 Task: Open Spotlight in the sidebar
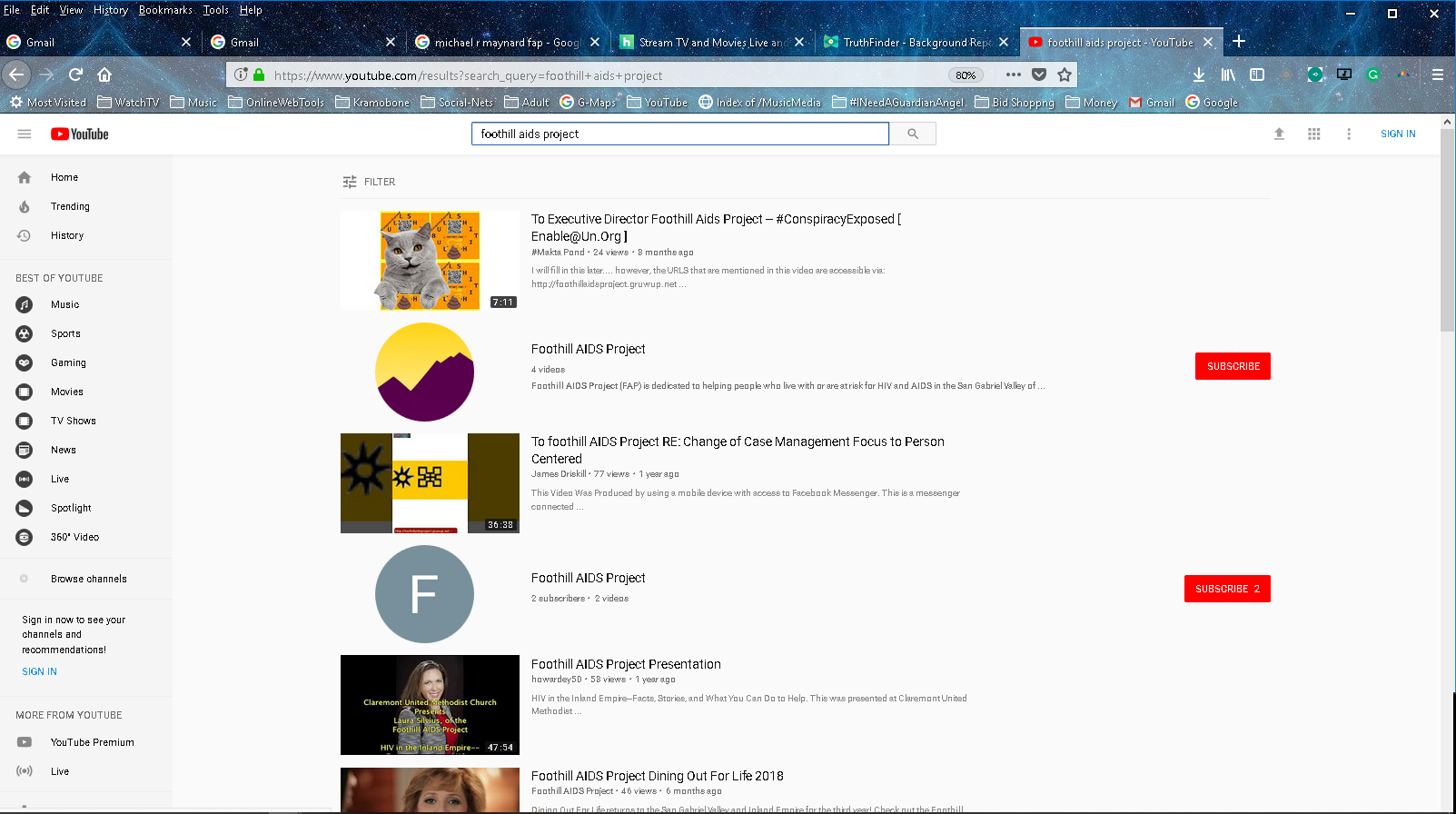[x=71, y=508]
